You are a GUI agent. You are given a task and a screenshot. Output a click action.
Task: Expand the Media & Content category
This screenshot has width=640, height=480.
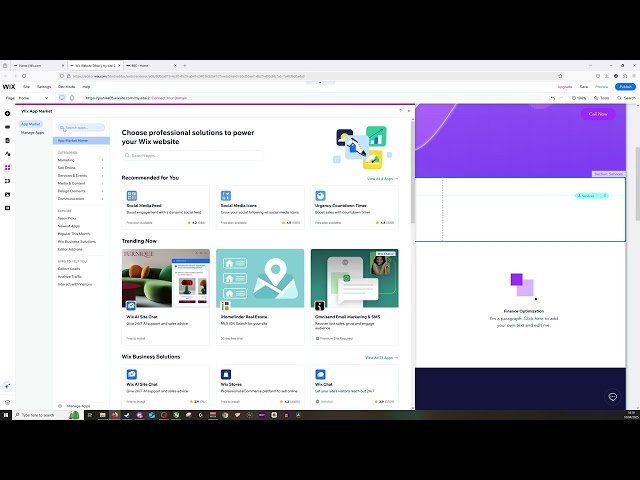point(80,183)
